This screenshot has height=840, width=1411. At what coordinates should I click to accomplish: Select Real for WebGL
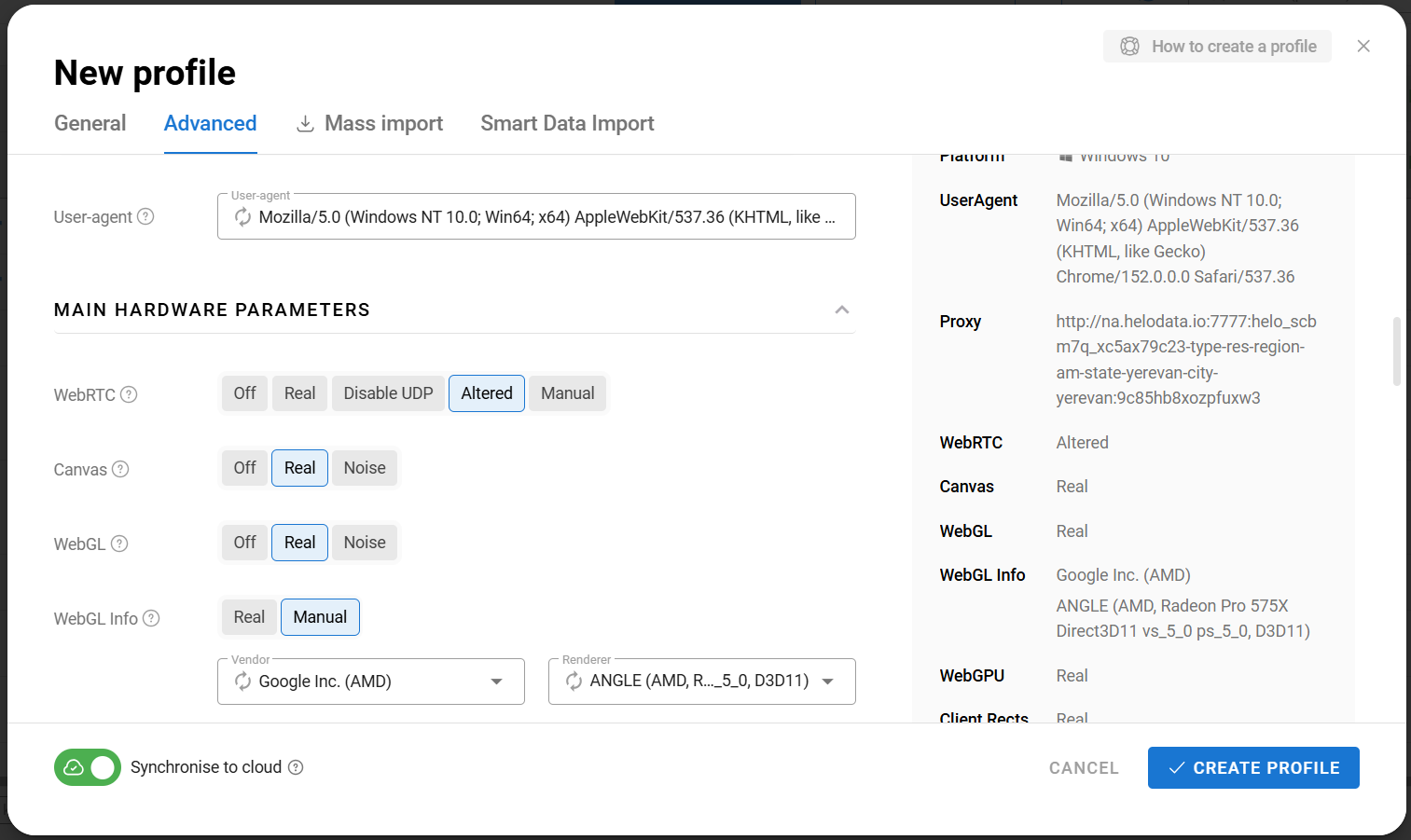pyautogui.click(x=299, y=543)
